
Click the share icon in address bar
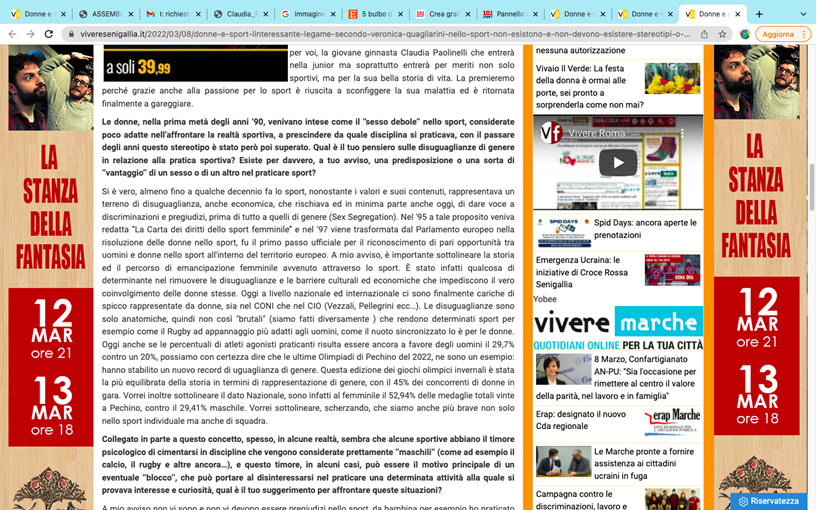pos(704,34)
